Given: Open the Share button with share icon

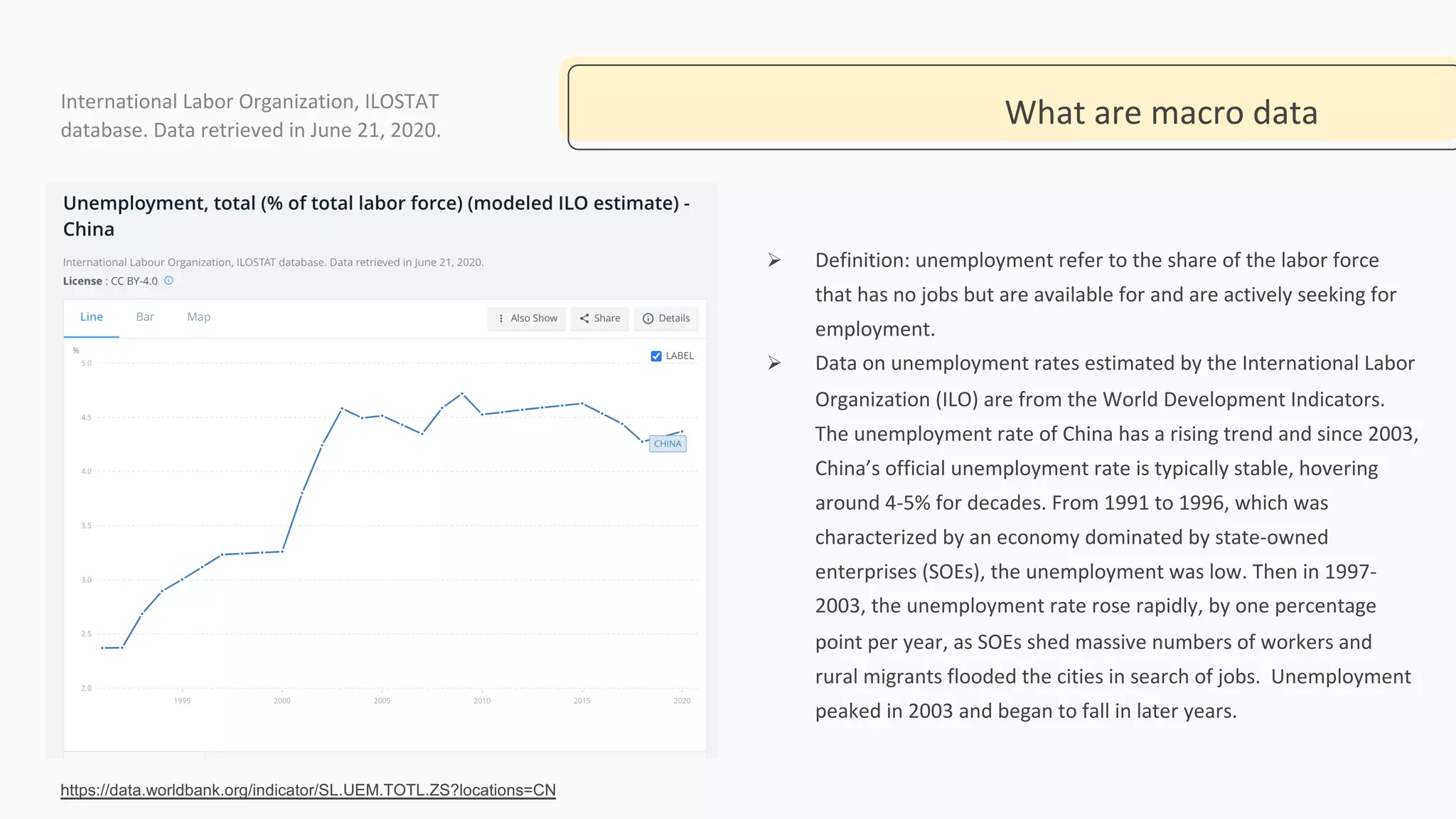Looking at the screenshot, I should [599, 318].
